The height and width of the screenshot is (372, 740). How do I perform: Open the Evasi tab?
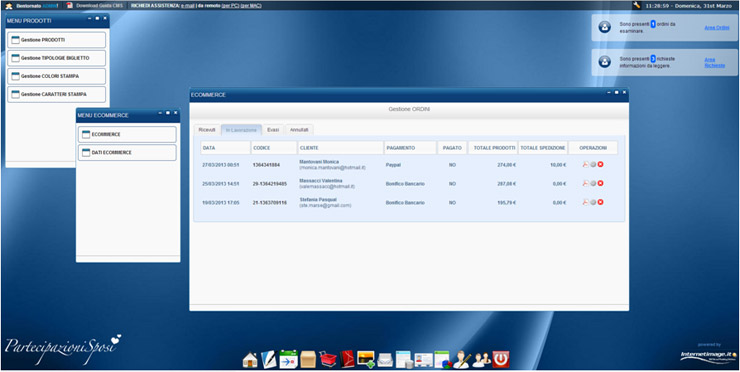coord(273,129)
